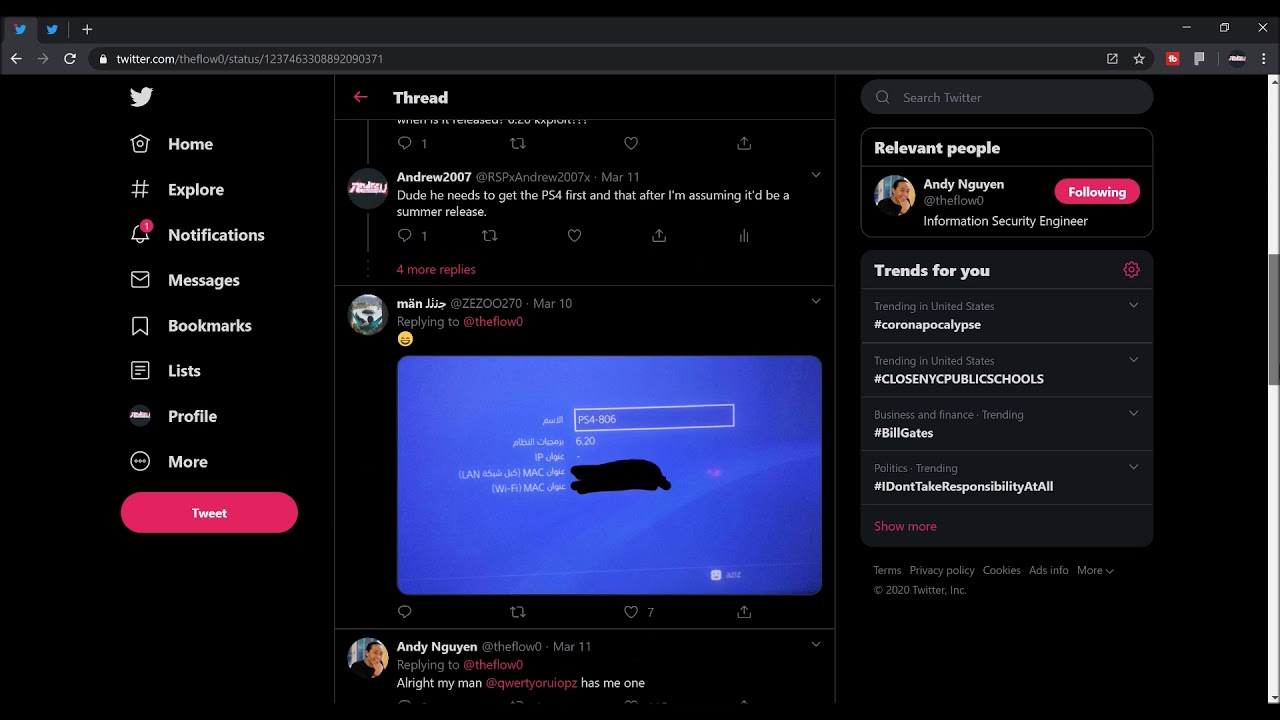Click the @theflow0 mention in ZEZOO270's reply

[492, 321]
